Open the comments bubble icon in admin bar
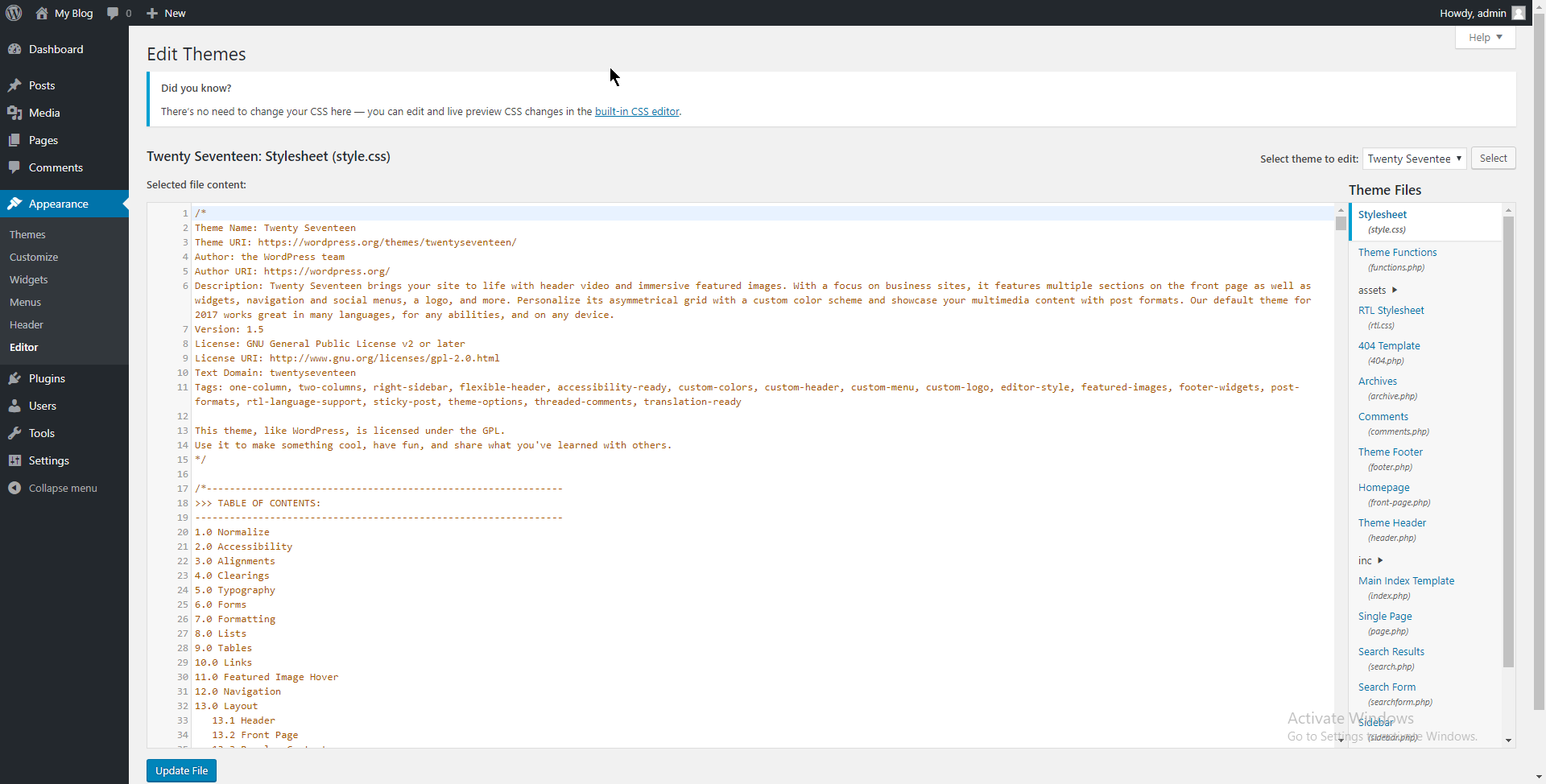Image resolution: width=1546 pixels, height=784 pixels. tap(113, 13)
